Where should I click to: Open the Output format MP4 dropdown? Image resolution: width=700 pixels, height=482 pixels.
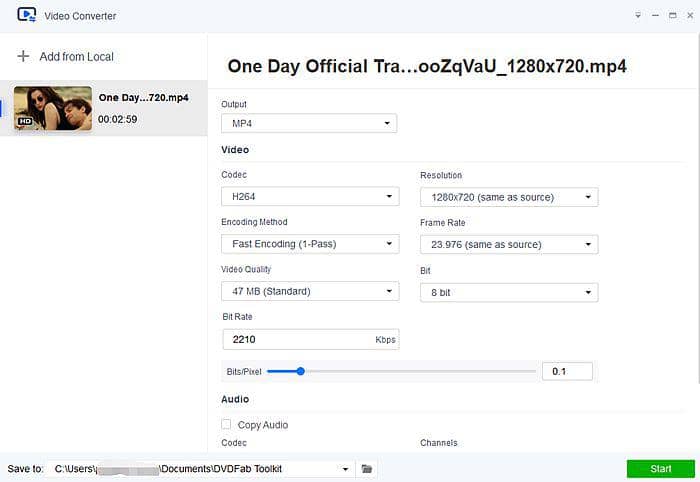click(308, 124)
